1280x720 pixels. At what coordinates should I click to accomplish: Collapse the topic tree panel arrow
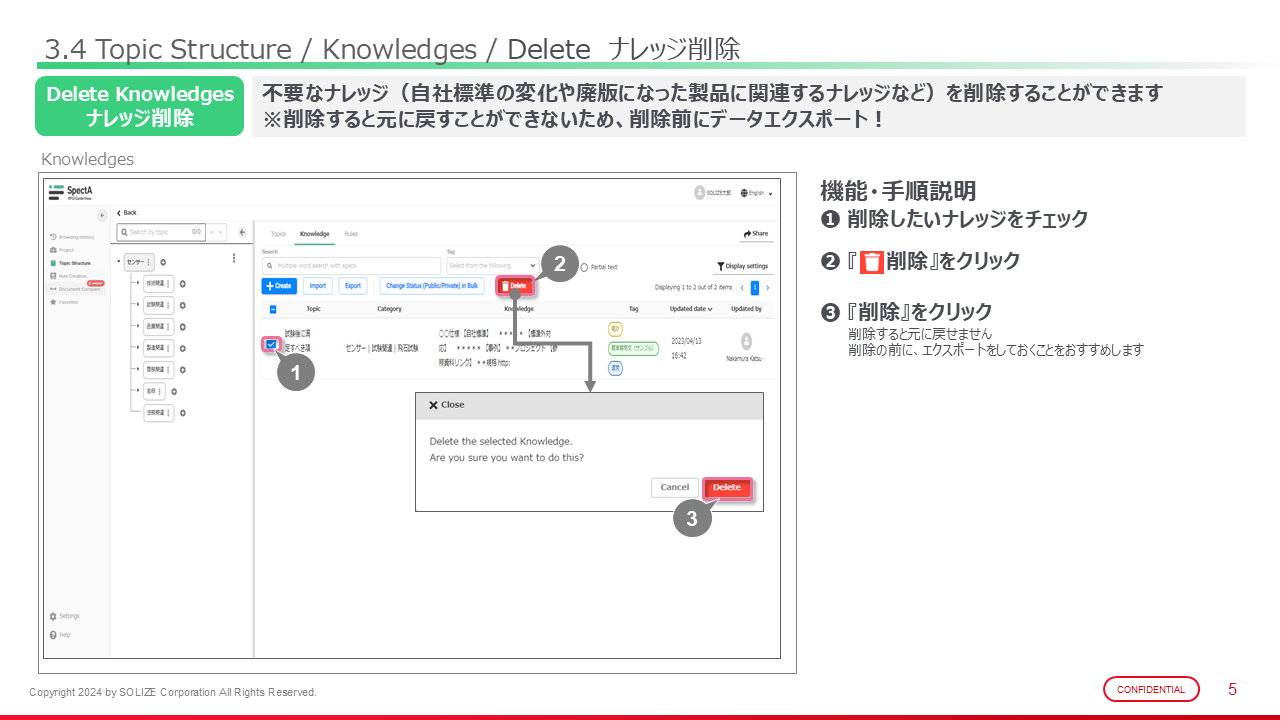(x=243, y=232)
